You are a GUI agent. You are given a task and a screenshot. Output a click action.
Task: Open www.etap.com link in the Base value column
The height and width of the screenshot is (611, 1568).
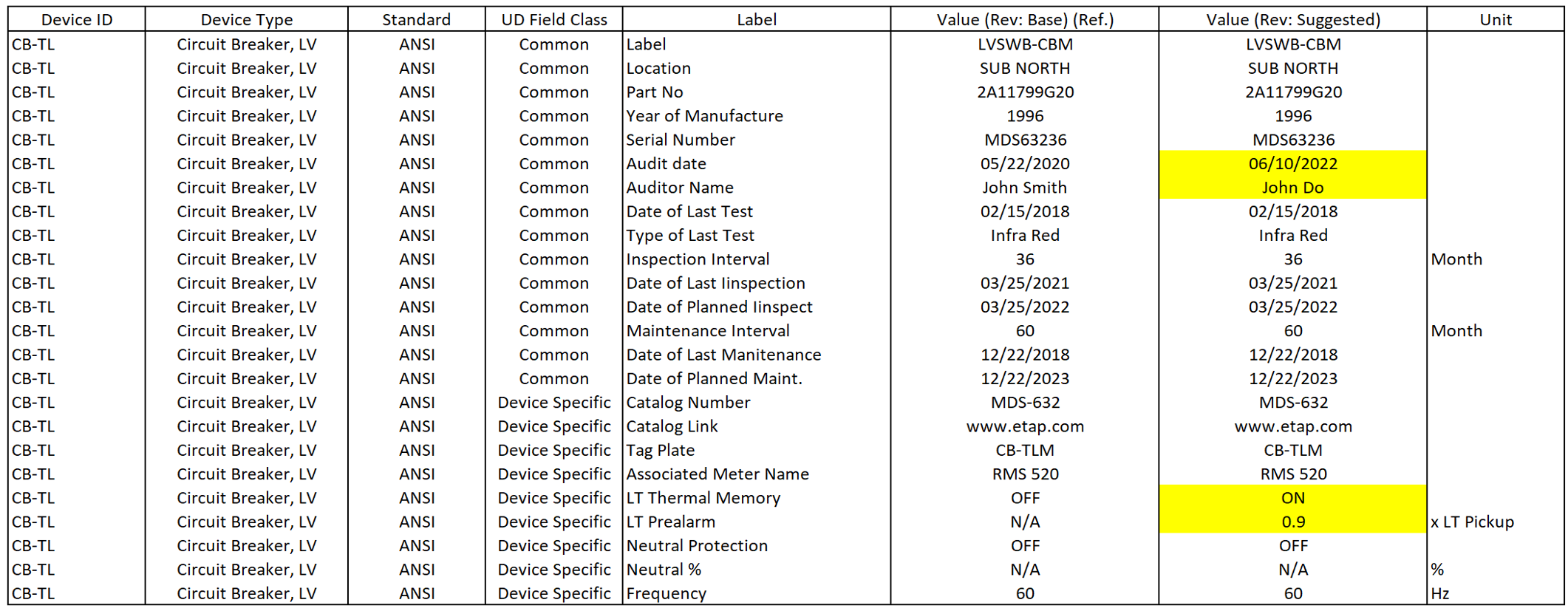pos(1024,426)
